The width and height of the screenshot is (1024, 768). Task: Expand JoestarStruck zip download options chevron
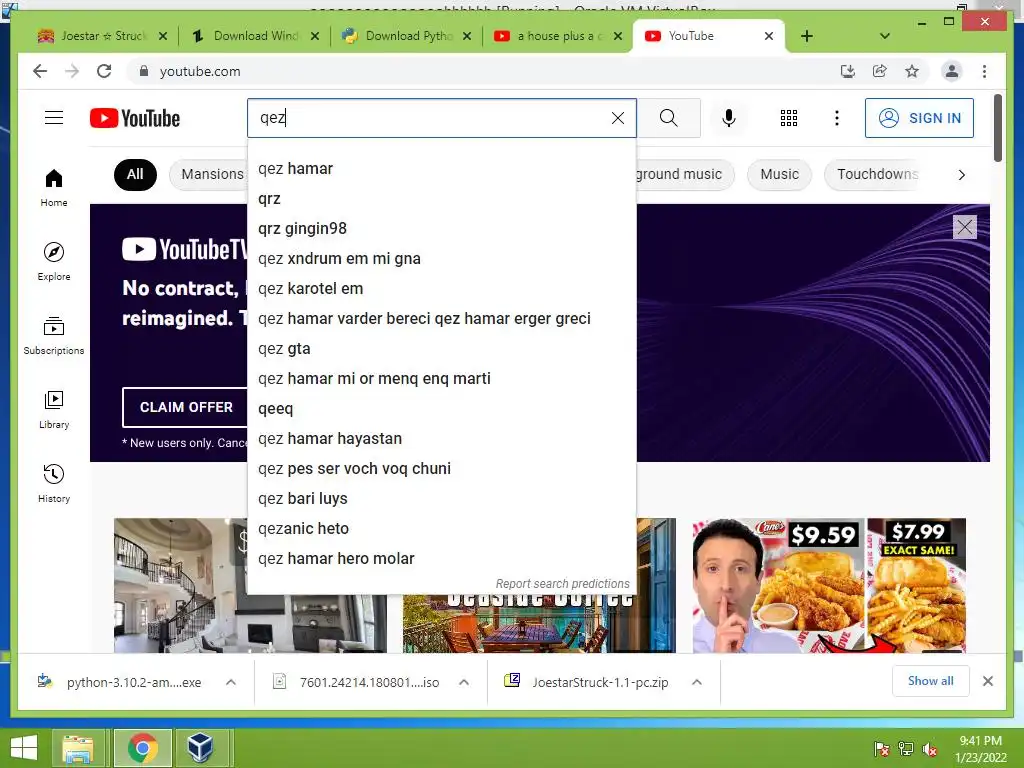[697, 682]
